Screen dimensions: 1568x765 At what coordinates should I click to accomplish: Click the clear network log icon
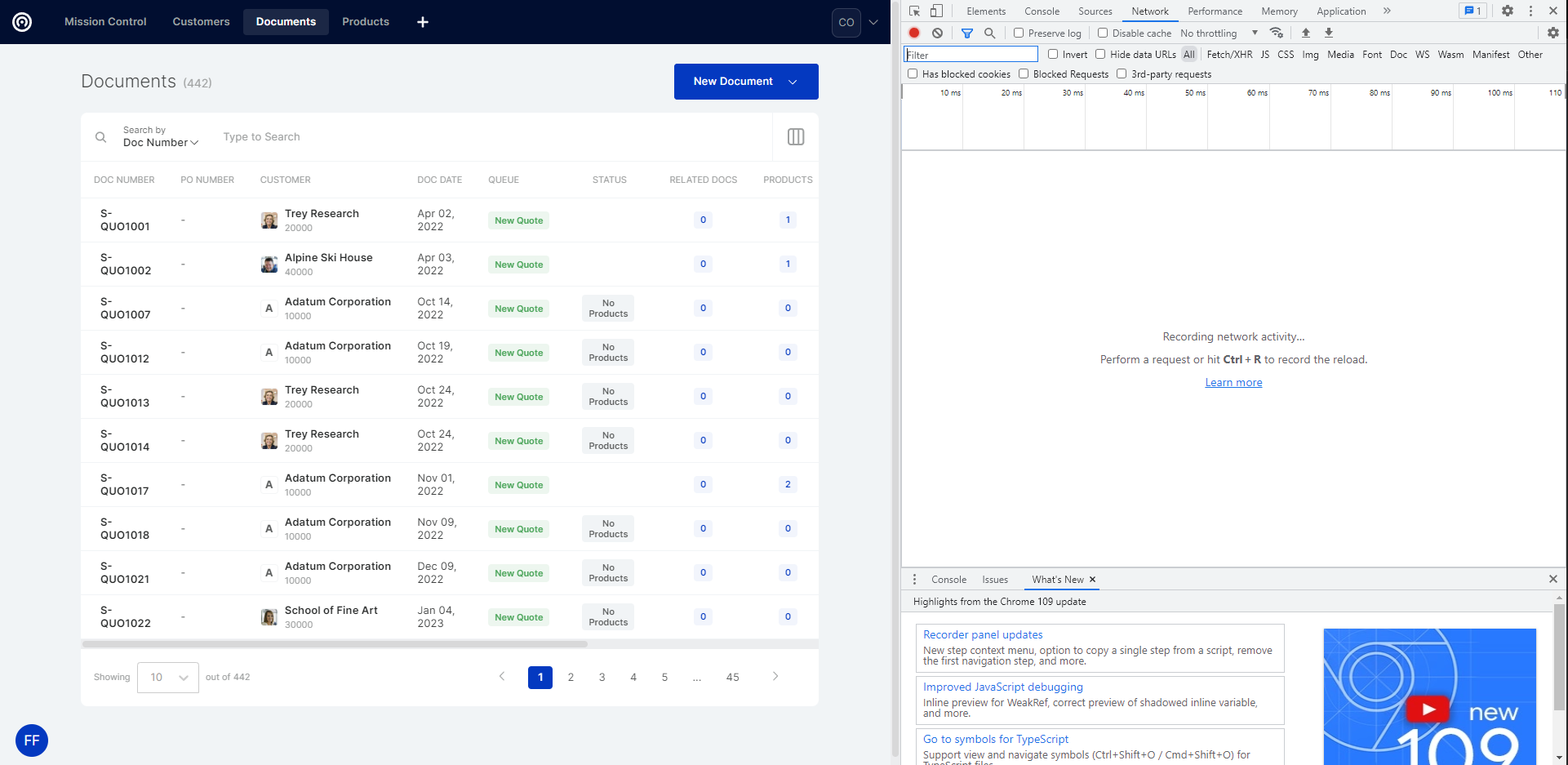(938, 33)
